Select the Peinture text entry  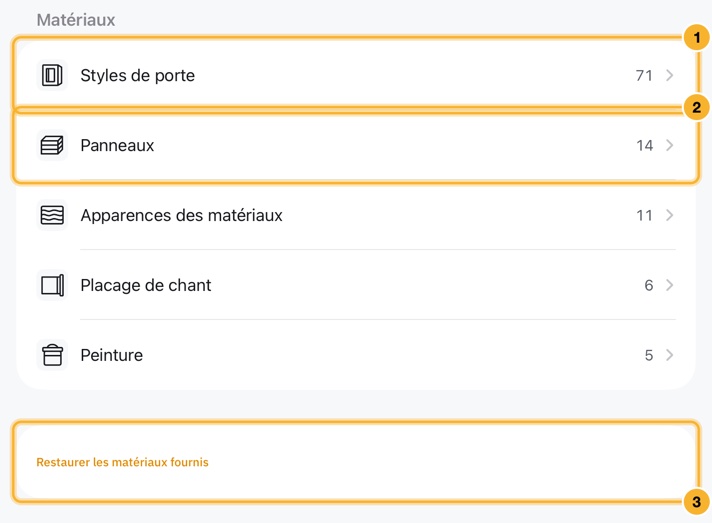click(112, 355)
